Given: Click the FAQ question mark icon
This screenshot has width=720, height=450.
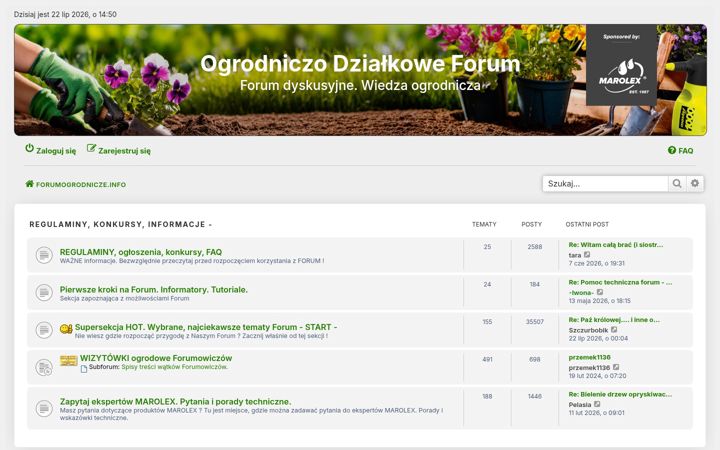Looking at the screenshot, I should [672, 150].
